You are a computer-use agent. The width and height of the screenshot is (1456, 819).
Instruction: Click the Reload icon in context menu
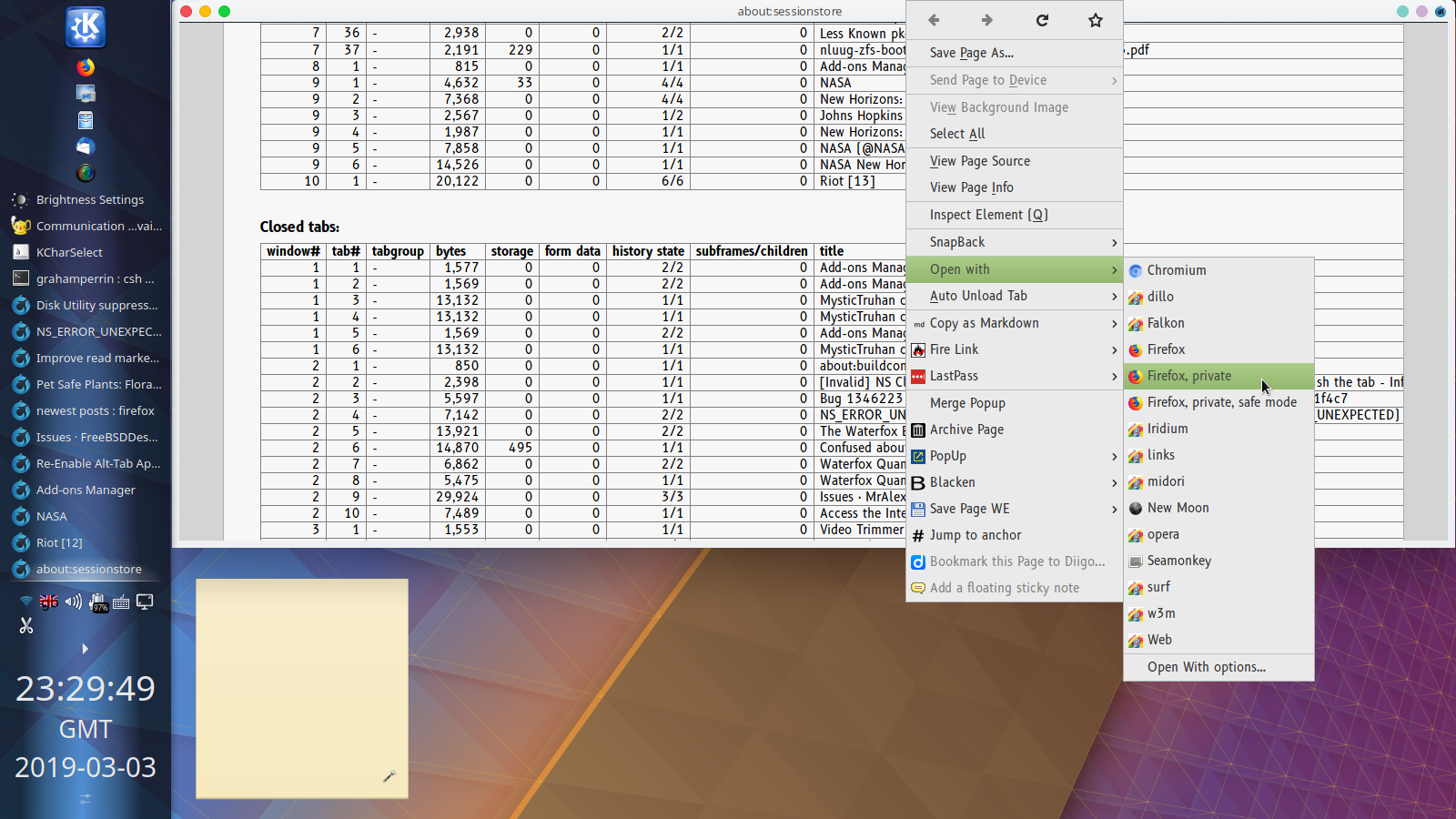pos(1042,20)
